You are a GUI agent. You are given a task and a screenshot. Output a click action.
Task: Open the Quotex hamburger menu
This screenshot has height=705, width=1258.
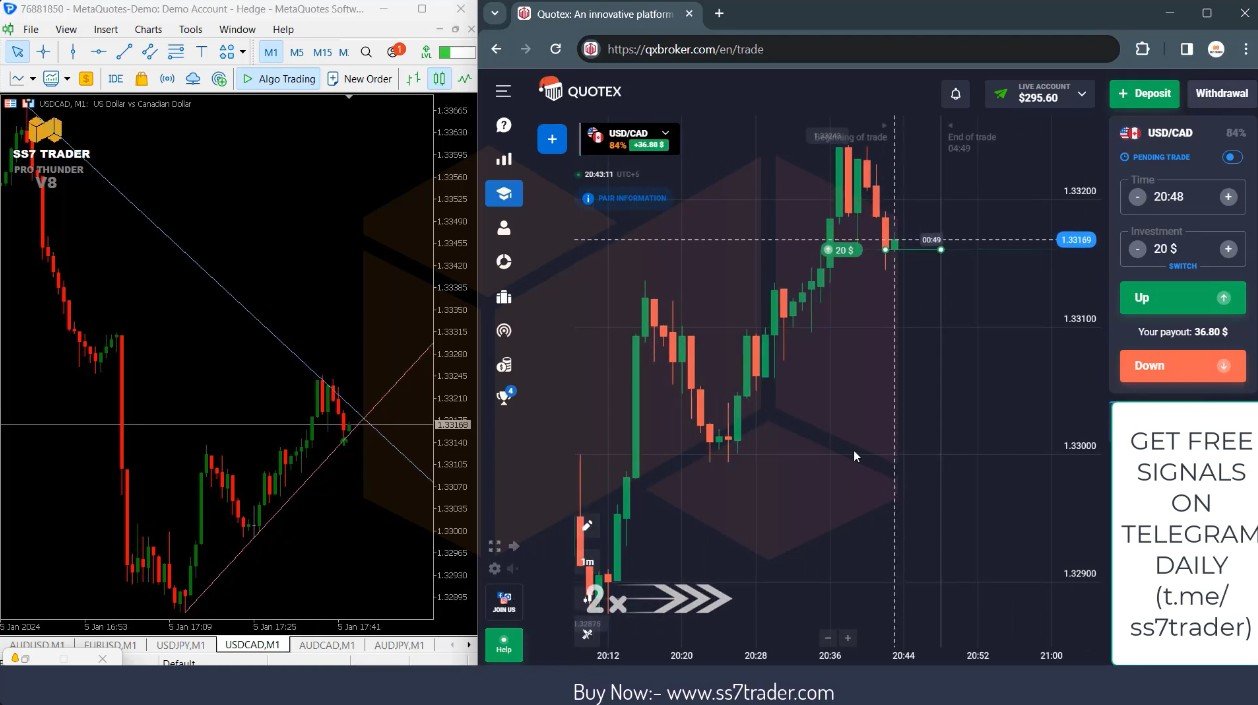[503, 91]
